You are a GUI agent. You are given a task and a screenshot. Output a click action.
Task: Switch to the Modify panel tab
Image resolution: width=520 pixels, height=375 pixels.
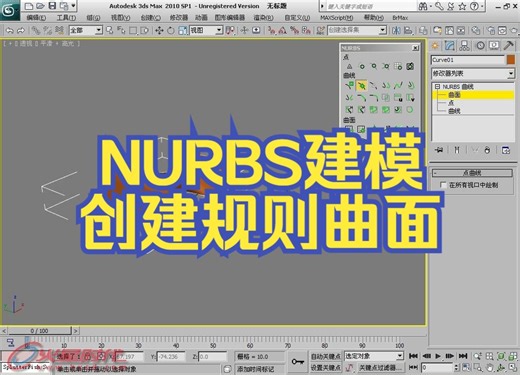click(x=450, y=46)
